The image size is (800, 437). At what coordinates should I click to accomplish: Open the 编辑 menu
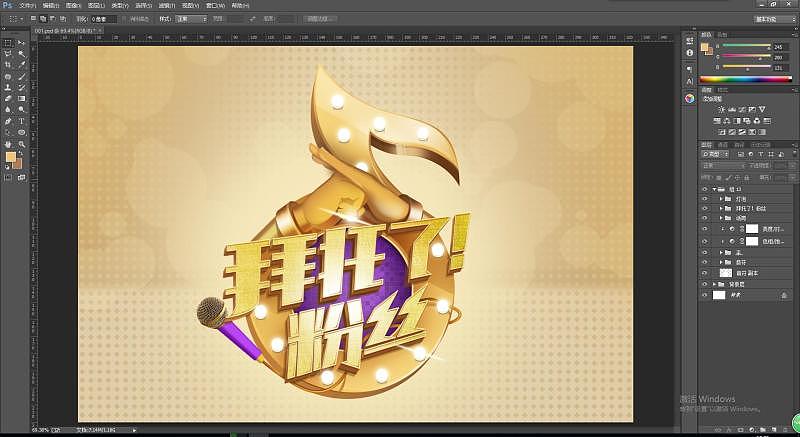tap(51, 6)
